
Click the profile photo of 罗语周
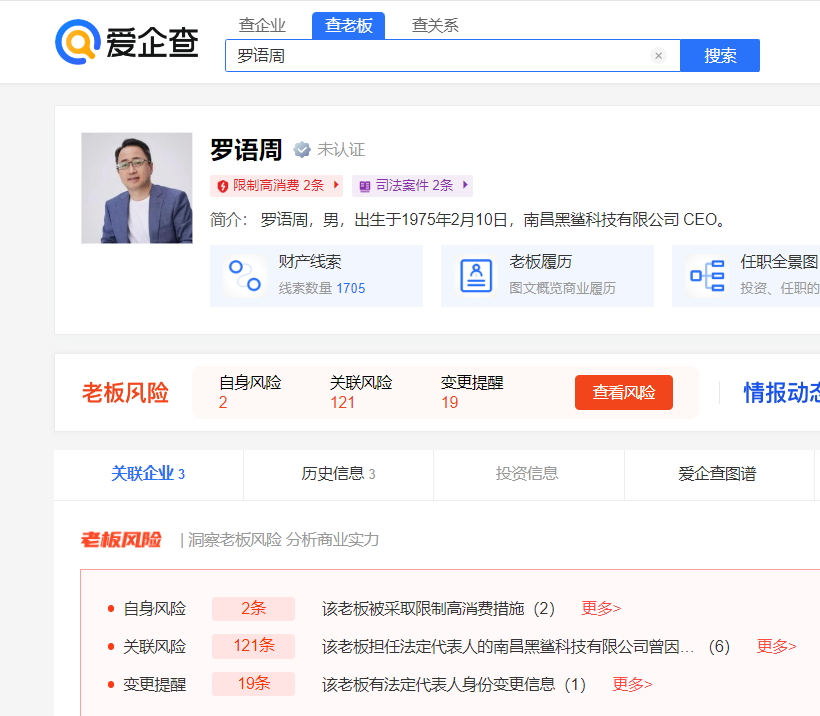136,188
